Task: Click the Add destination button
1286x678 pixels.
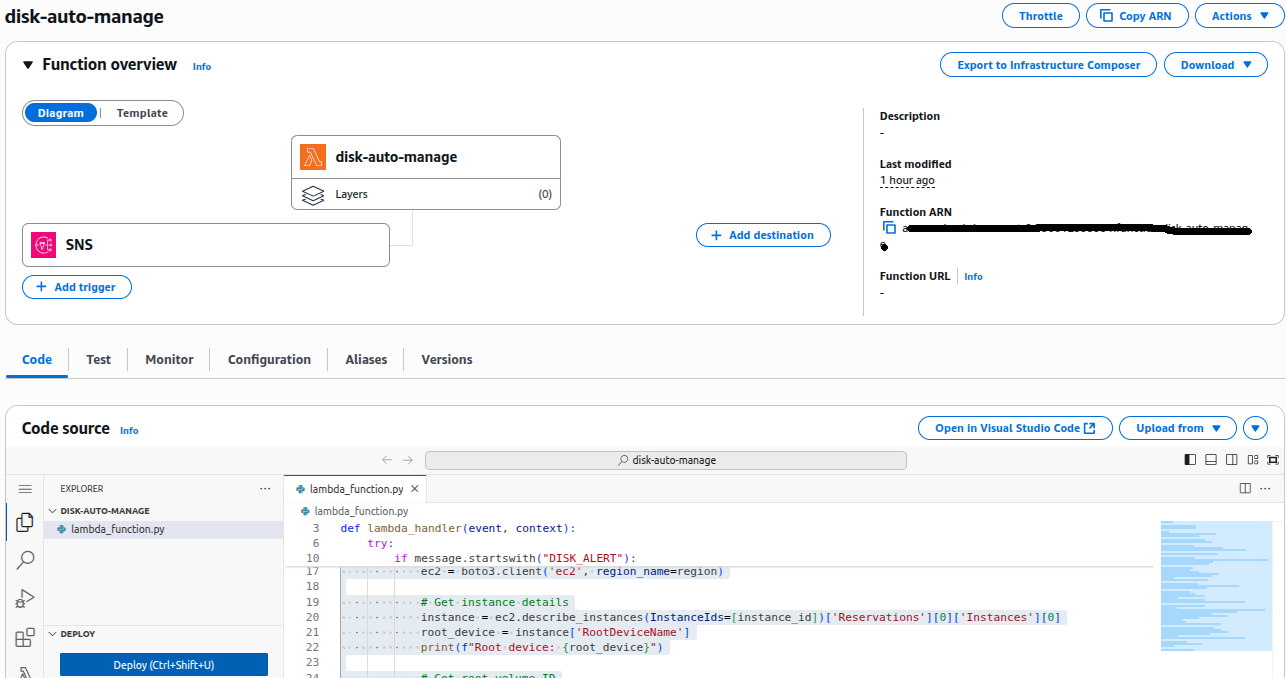Action: point(763,235)
